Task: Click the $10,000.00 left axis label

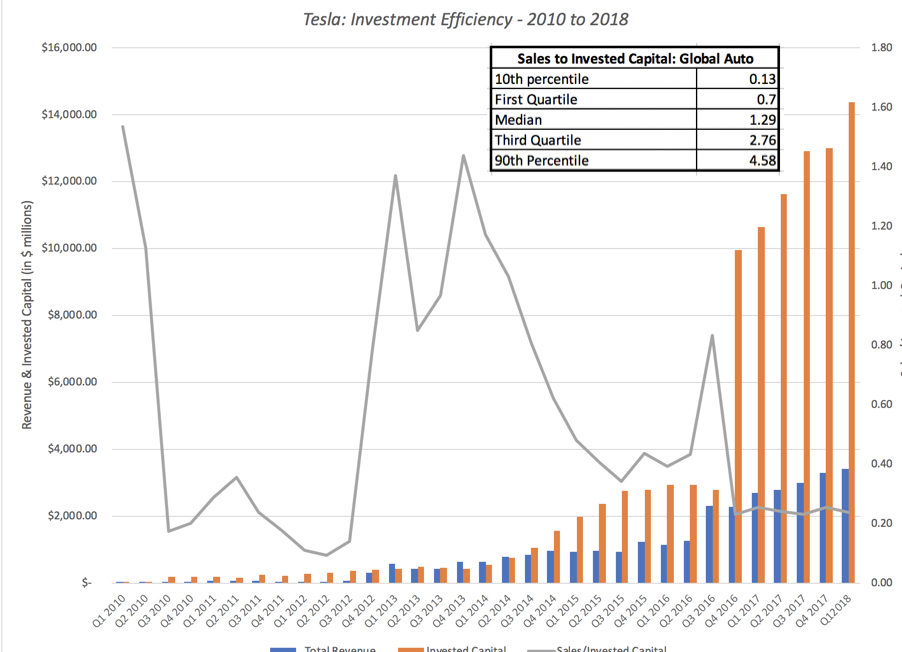Action: click(69, 248)
